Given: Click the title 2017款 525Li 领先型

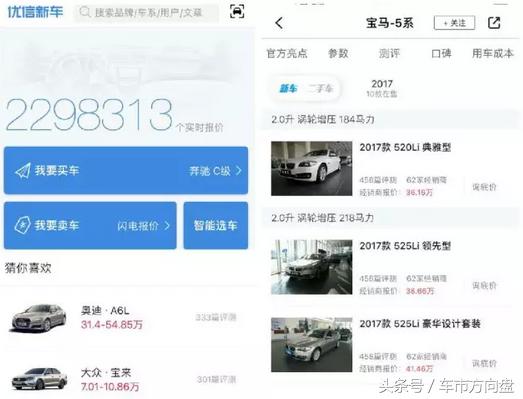Looking at the screenshot, I should point(405,246).
